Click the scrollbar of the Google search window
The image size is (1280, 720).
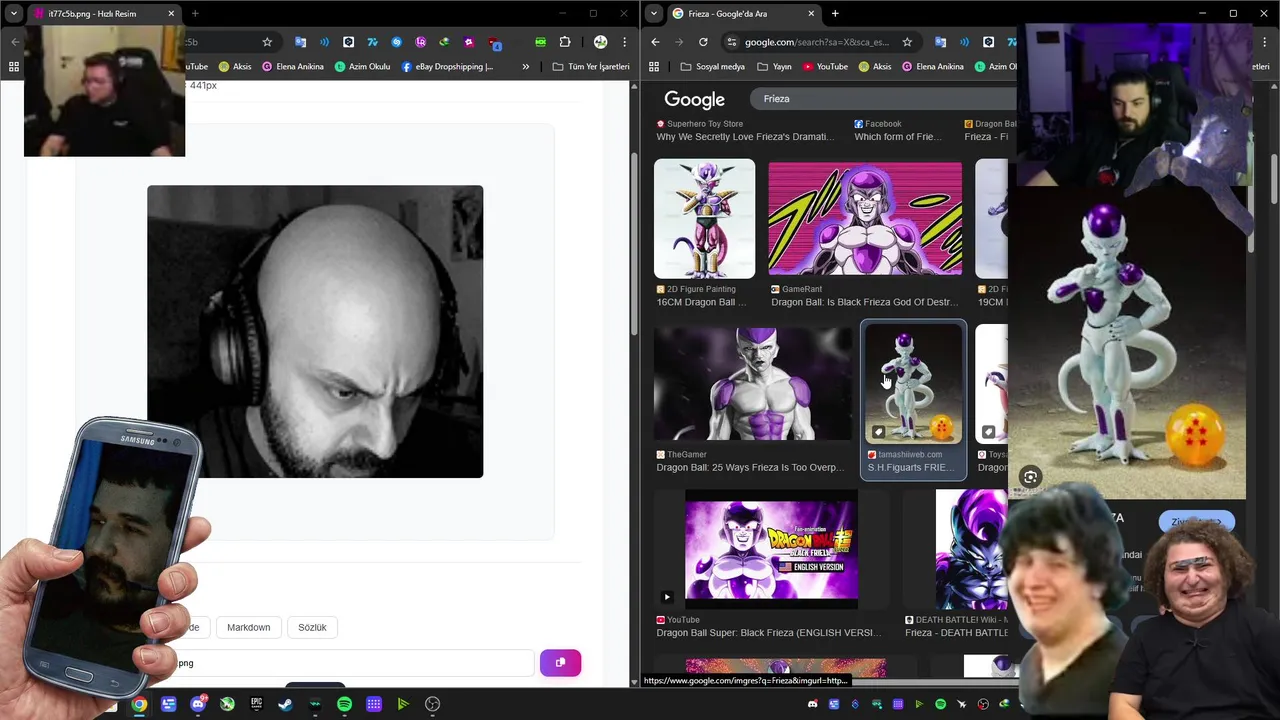pos(1275,180)
